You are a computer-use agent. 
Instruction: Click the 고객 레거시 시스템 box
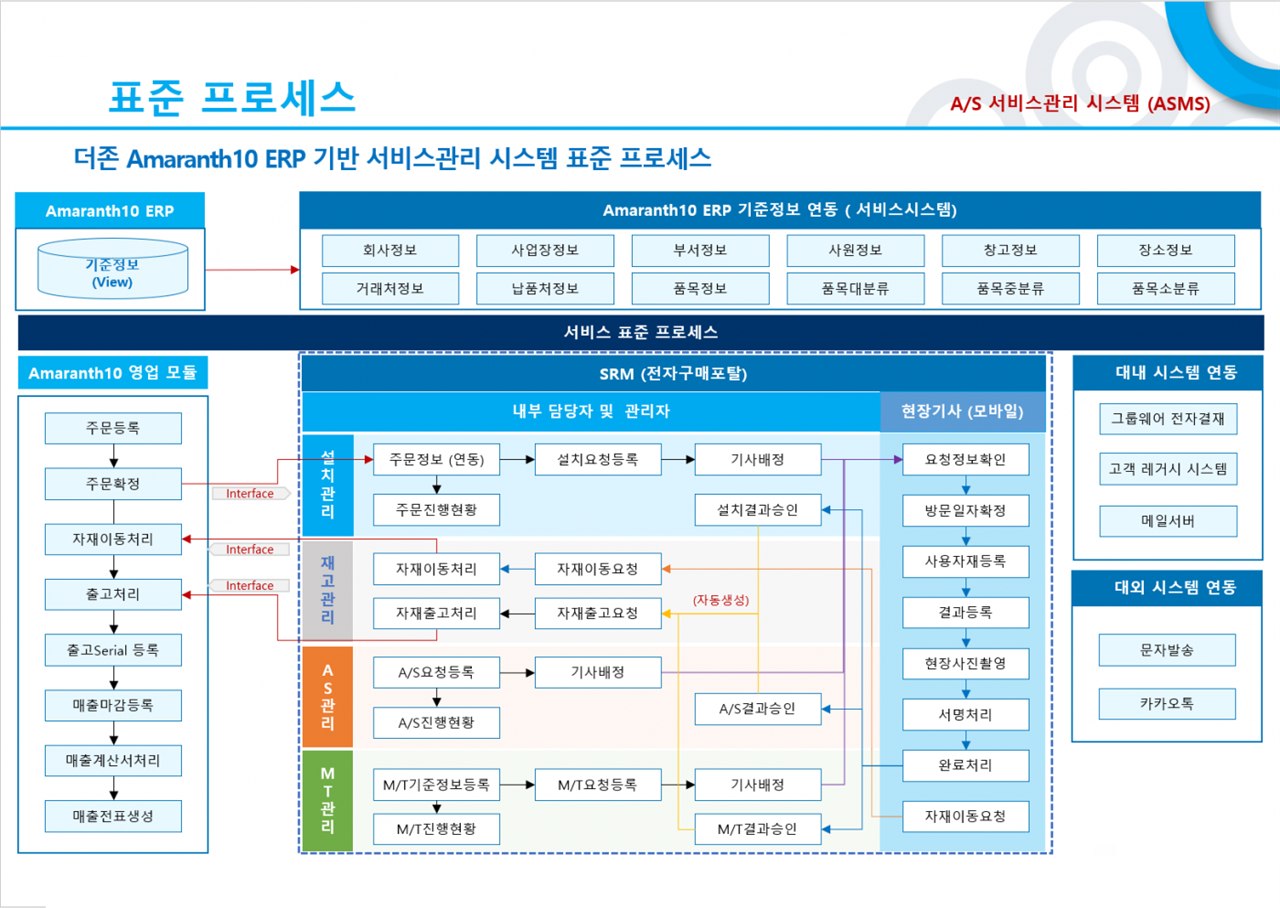click(x=1167, y=469)
